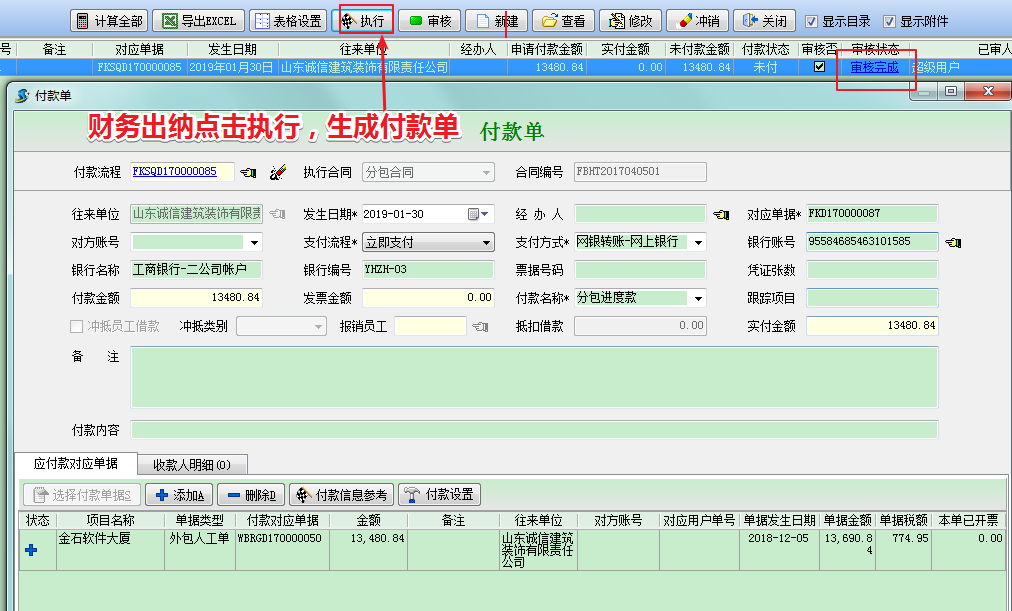
Task: Expand the 支付流程 dropdown
Action: coord(486,243)
